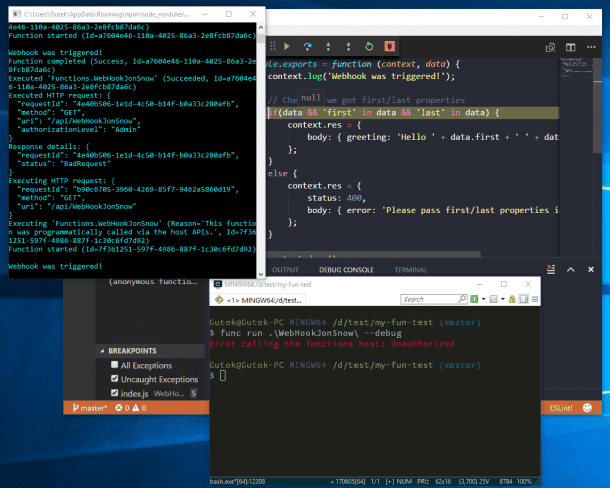Enable the All Exceptions breakpoint checkbox
The height and width of the screenshot is (488, 610).
tap(114, 365)
